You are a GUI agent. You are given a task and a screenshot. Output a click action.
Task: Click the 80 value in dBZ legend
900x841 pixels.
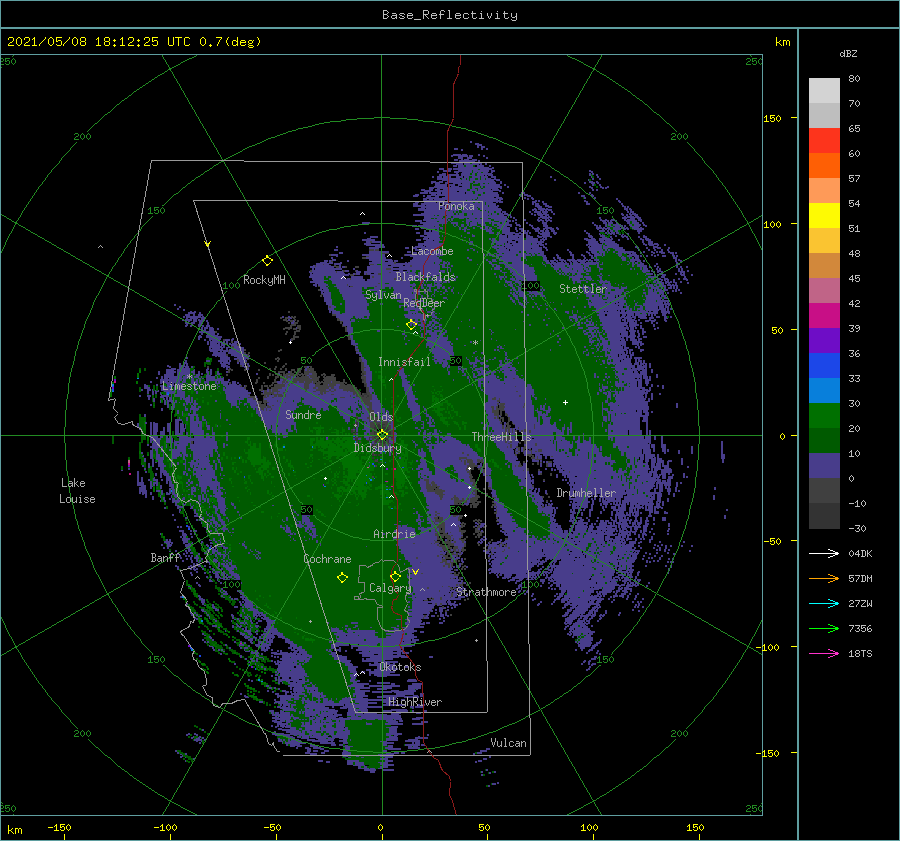click(x=854, y=79)
